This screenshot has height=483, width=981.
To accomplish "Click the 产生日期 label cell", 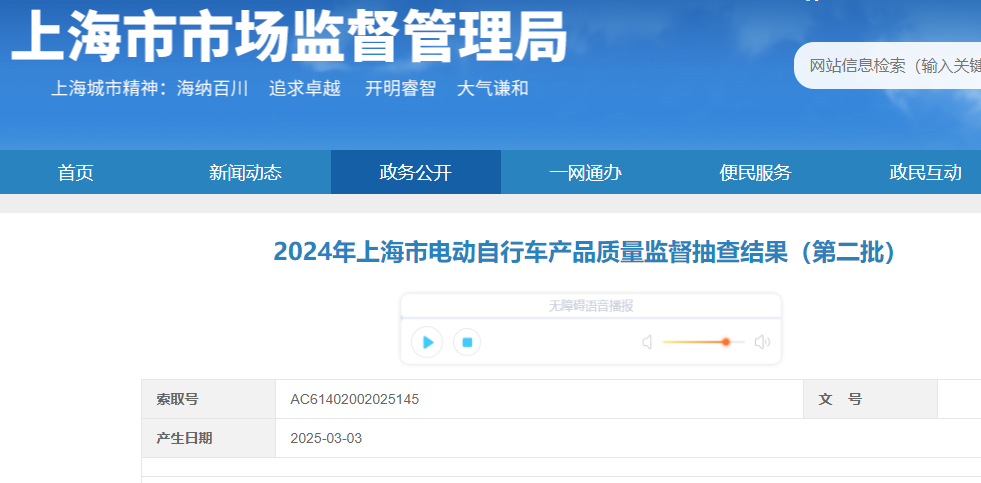I will (x=208, y=438).
